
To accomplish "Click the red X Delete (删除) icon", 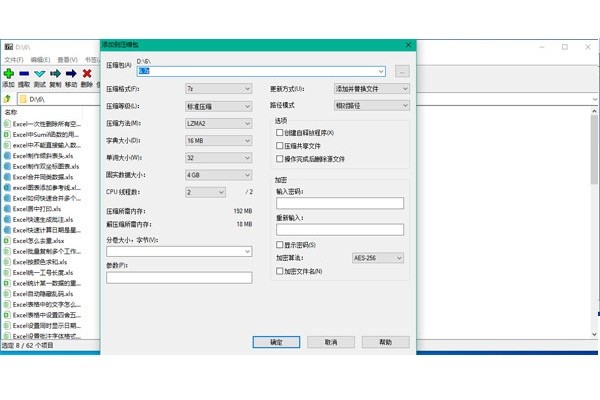I will pos(87,73).
